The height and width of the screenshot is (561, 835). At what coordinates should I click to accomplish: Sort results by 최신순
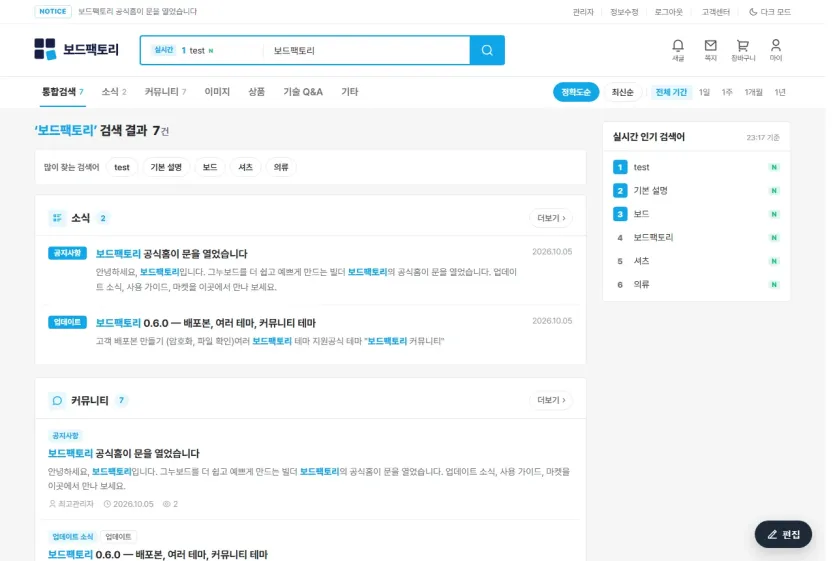click(x=622, y=92)
